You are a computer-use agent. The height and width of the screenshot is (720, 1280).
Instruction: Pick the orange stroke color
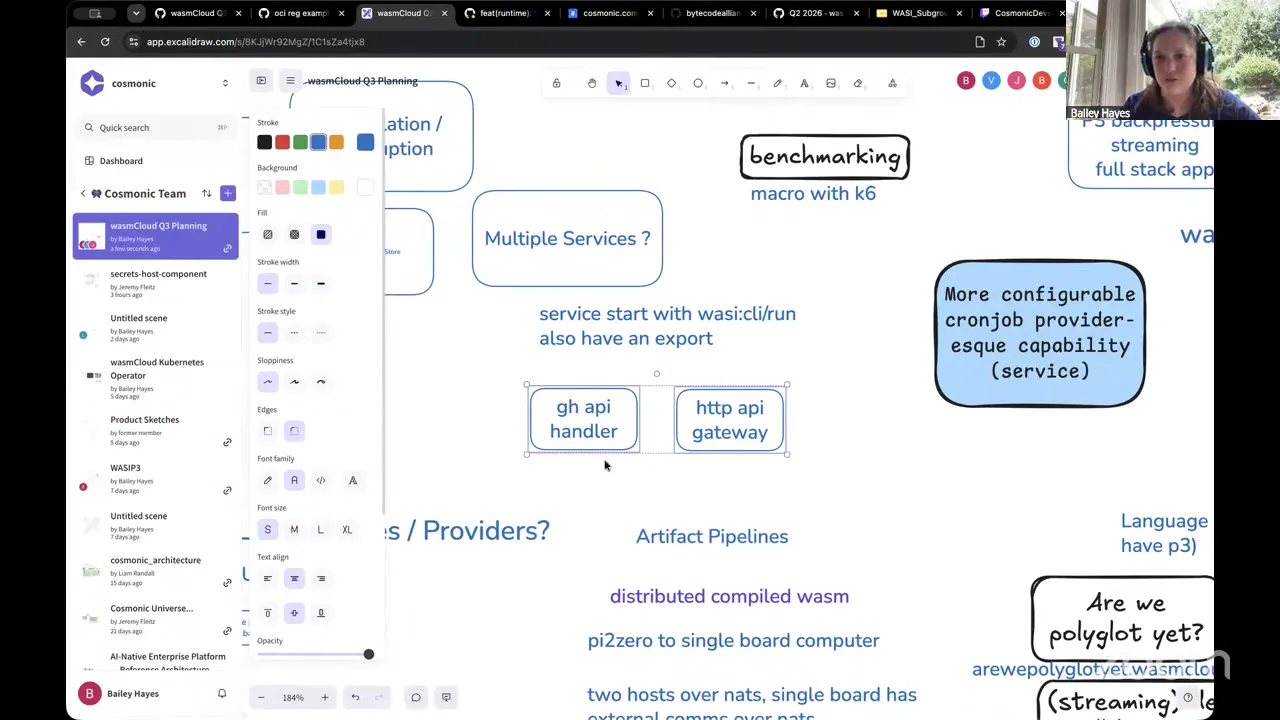(336, 143)
